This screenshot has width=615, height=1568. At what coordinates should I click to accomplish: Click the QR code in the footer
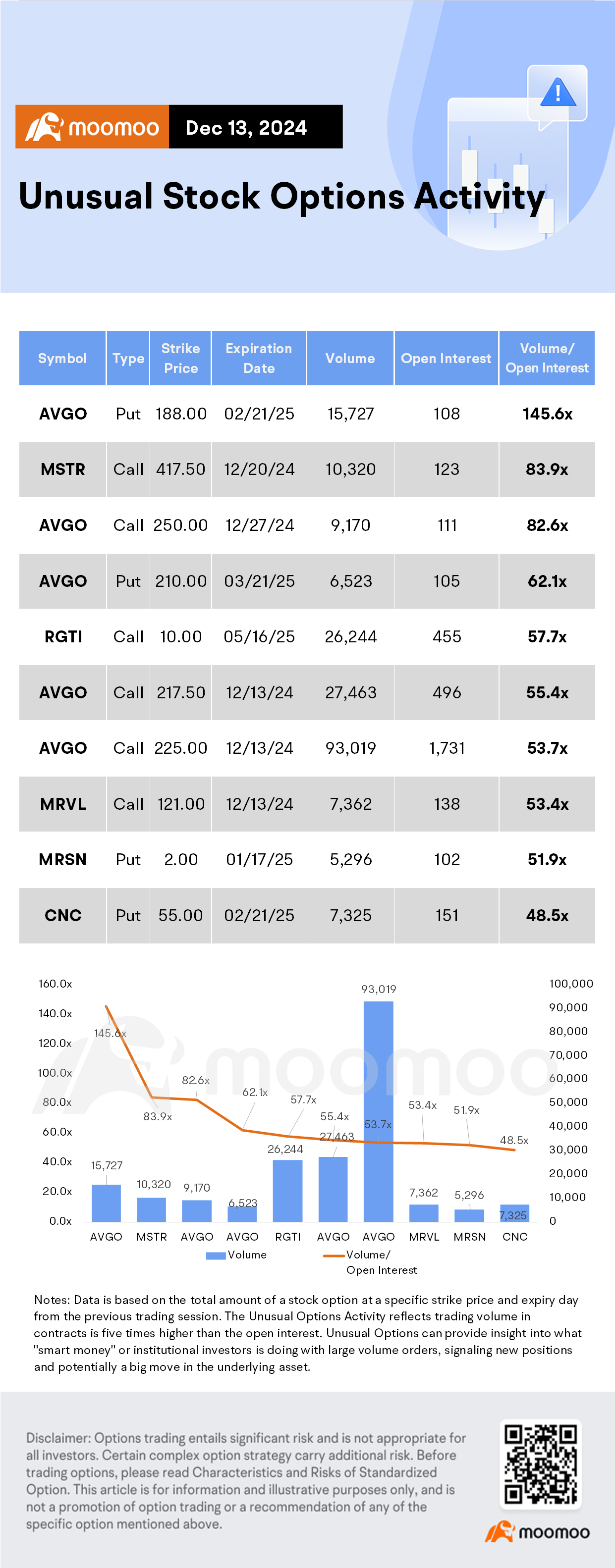541,1464
